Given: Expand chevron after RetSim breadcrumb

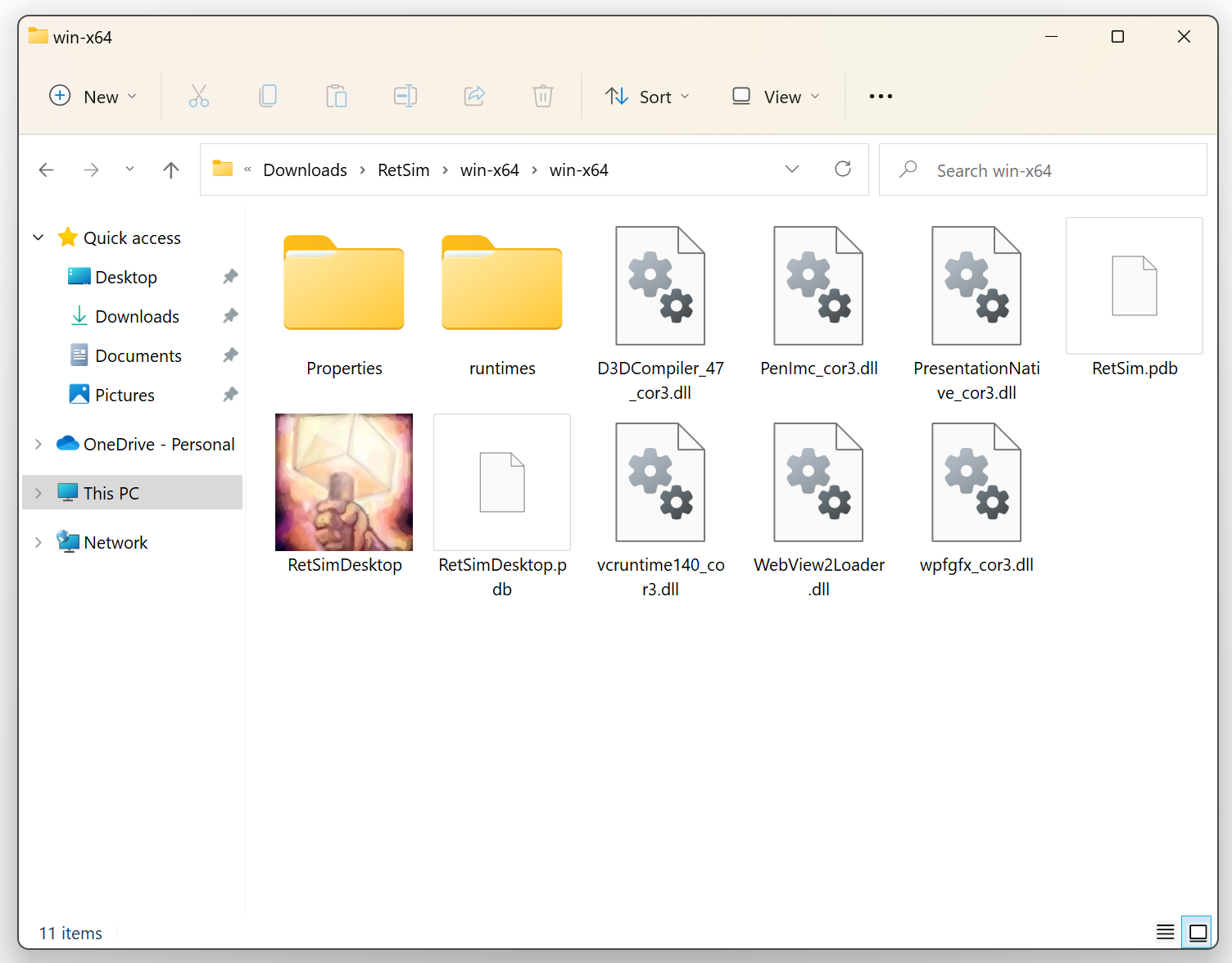Looking at the screenshot, I should pos(445,170).
